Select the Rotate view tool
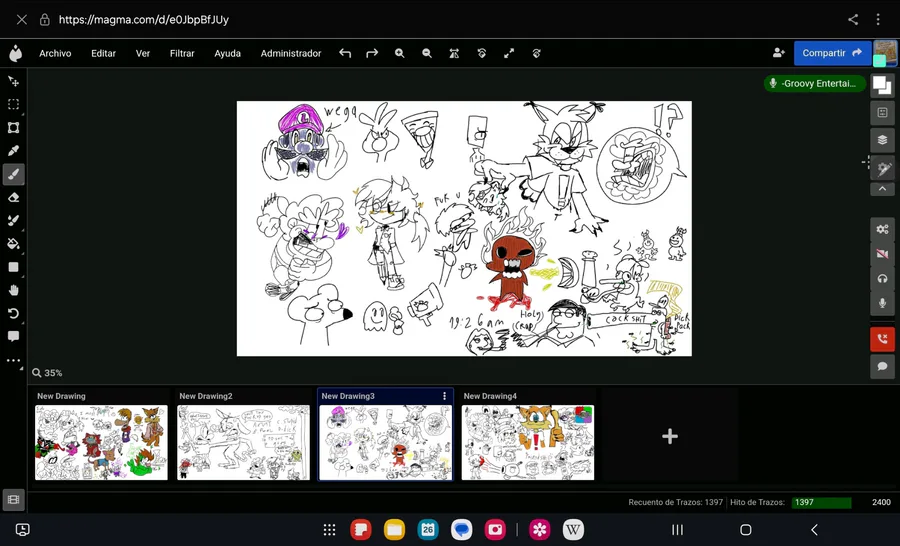The height and width of the screenshot is (546, 900). point(13,313)
